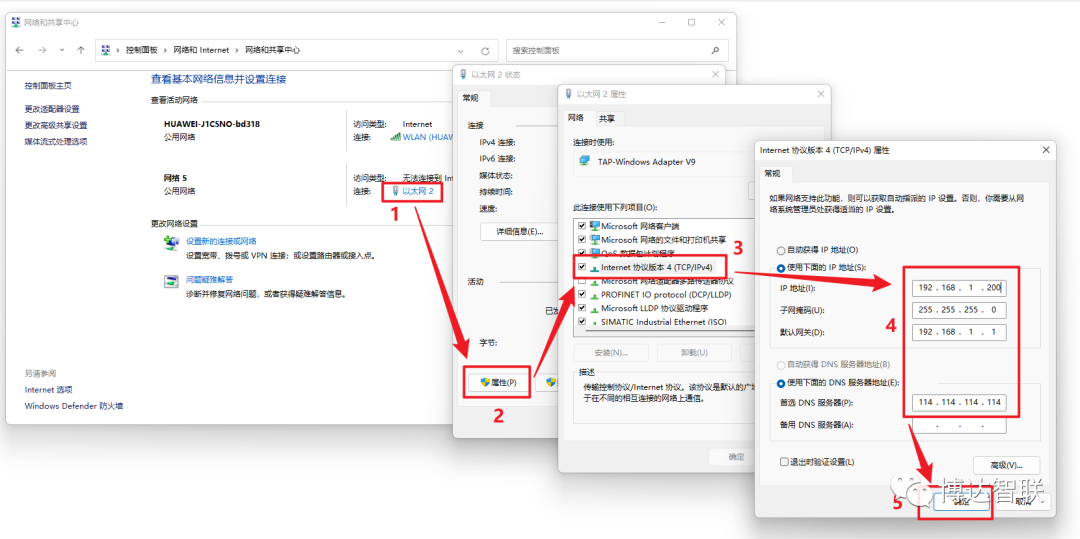Click 属性(P) button in status dialog
Viewport: 1080px width, 539px height.
(x=498, y=383)
